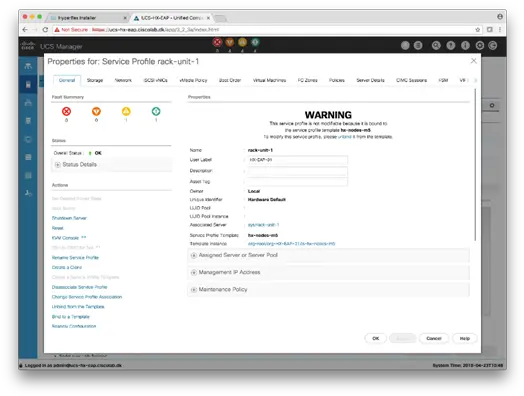Image resolution: width=524 pixels, height=396 pixels.
Task: Open the help question mark icon in header
Action: [x=450, y=45]
